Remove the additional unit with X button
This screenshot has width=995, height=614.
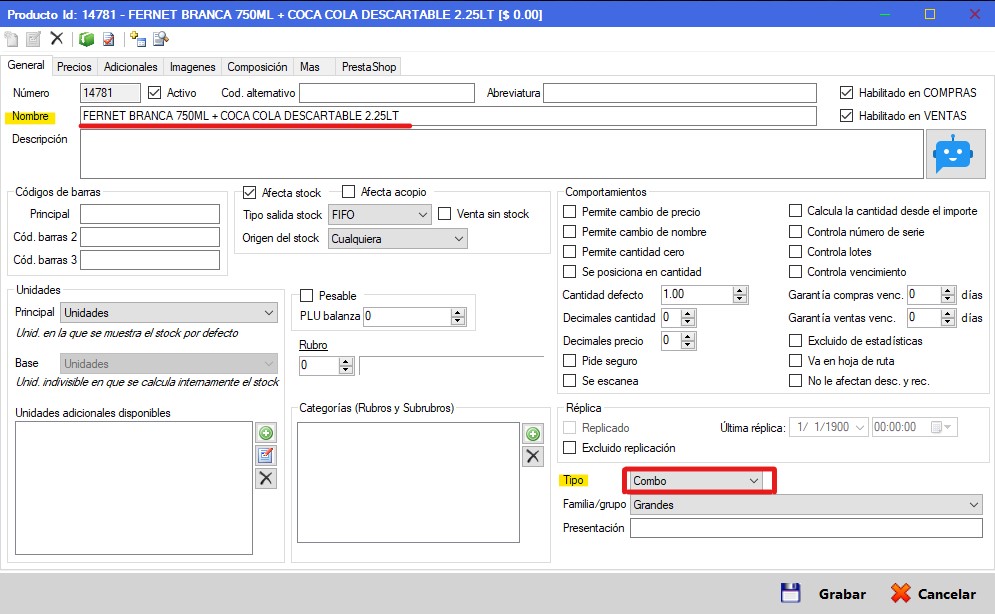(x=266, y=478)
